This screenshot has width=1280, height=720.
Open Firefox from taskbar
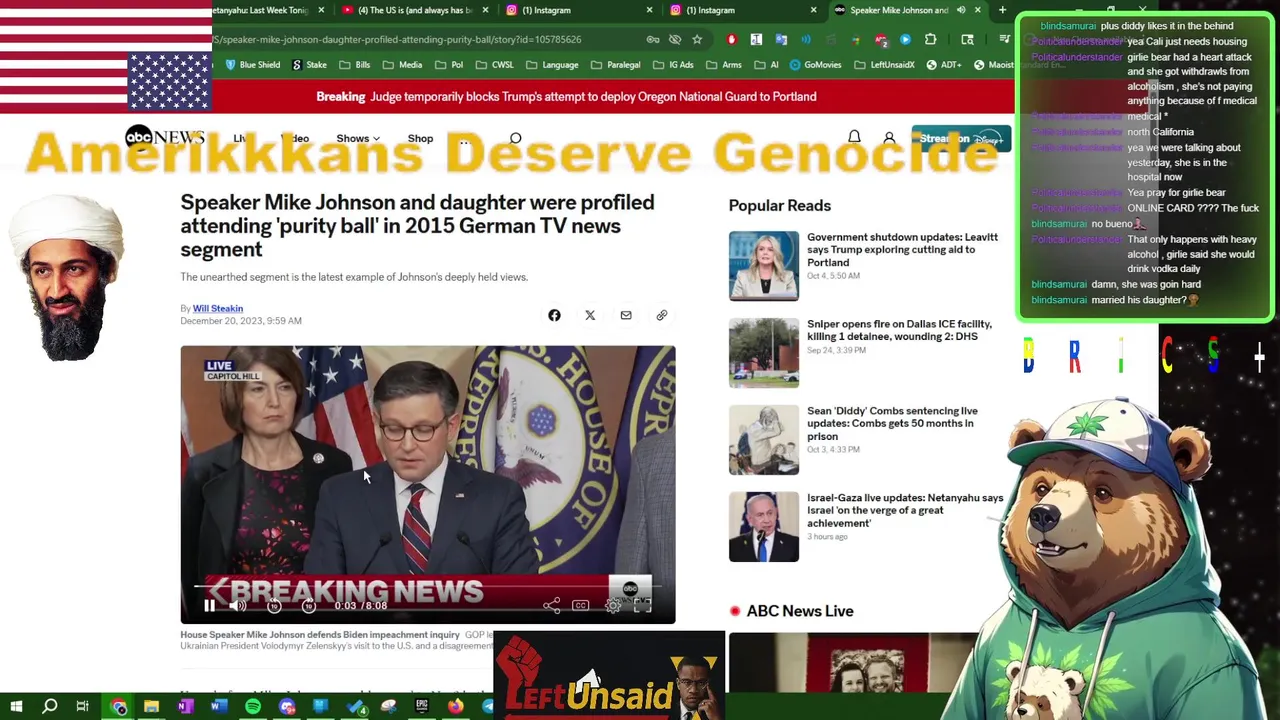tap(456, 707)
